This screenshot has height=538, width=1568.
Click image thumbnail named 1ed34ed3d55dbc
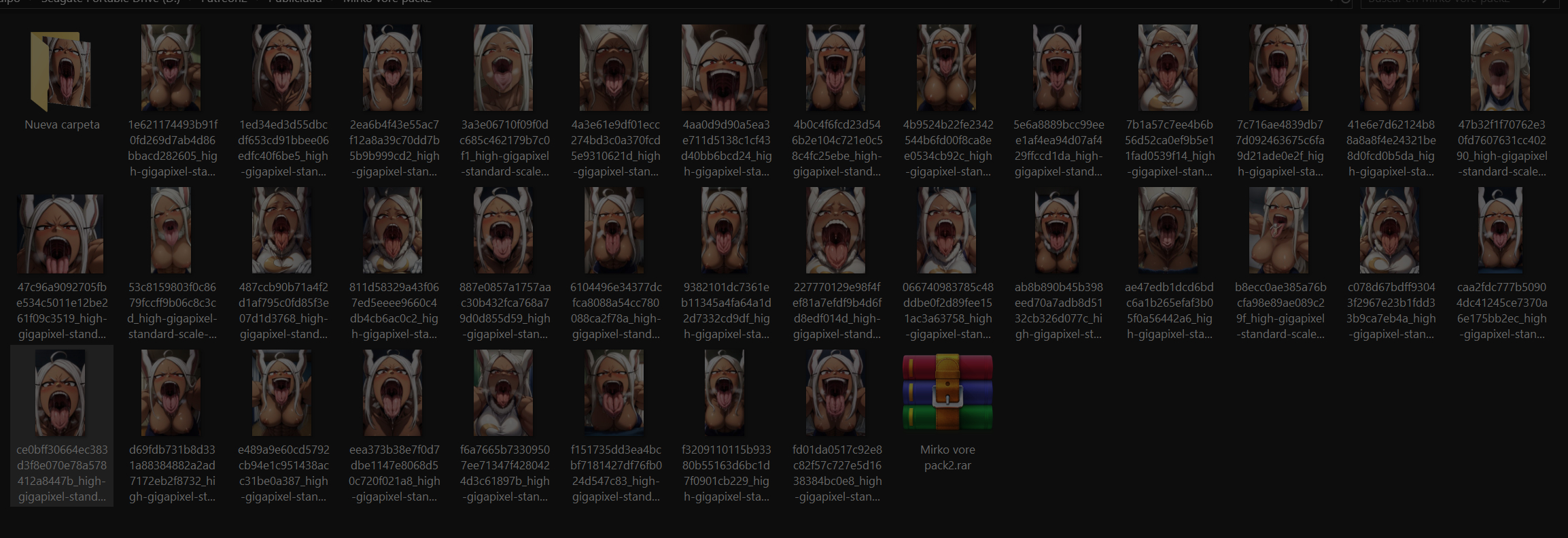[281, 67]
